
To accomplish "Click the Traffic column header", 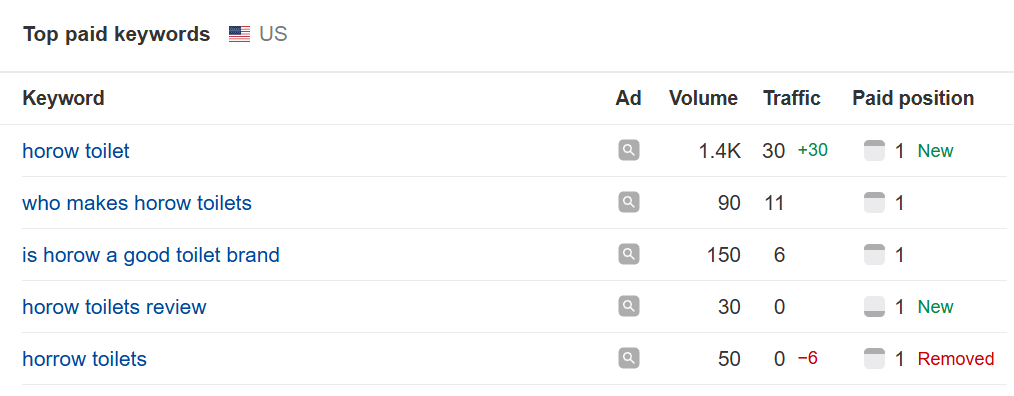I will tap(792, 98).
